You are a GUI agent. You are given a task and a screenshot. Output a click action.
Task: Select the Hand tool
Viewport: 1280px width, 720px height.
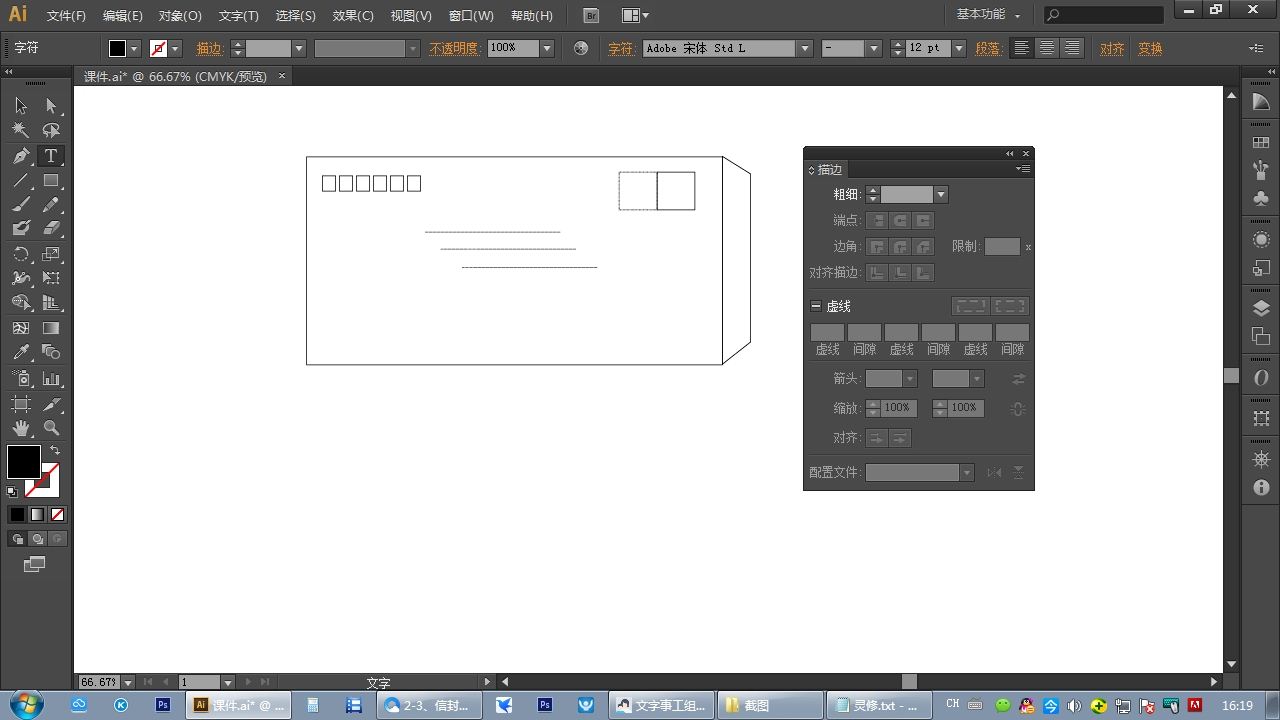(x=21, y=428)
